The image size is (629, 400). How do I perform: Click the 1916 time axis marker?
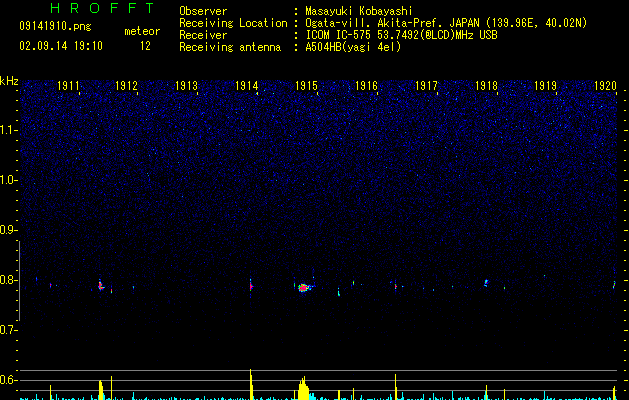[x=366, y=86]
